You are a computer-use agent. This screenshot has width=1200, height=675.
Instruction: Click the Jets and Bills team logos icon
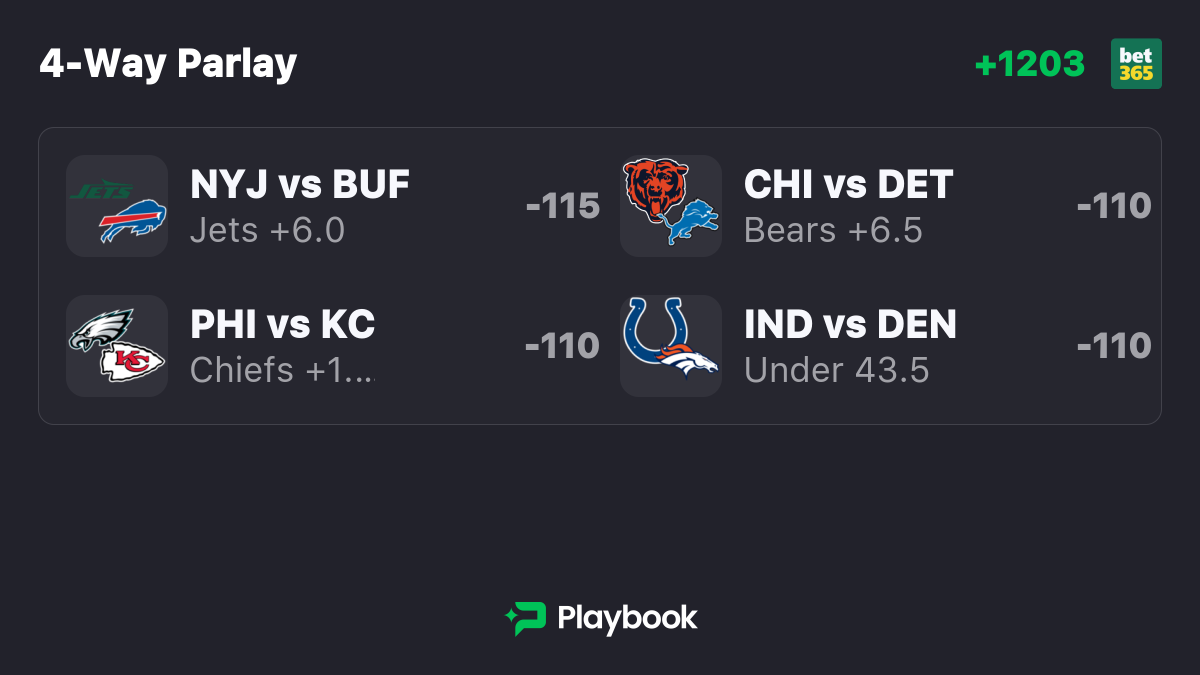tap(117, 206)
